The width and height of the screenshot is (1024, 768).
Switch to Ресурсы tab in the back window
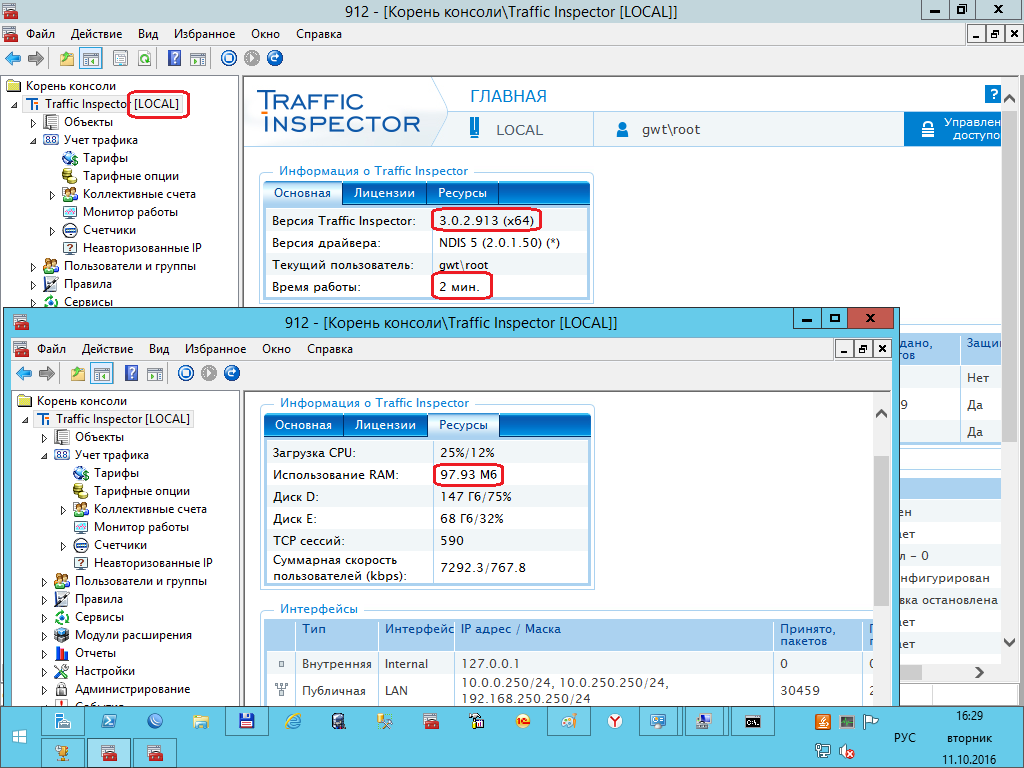click(462, 193)
